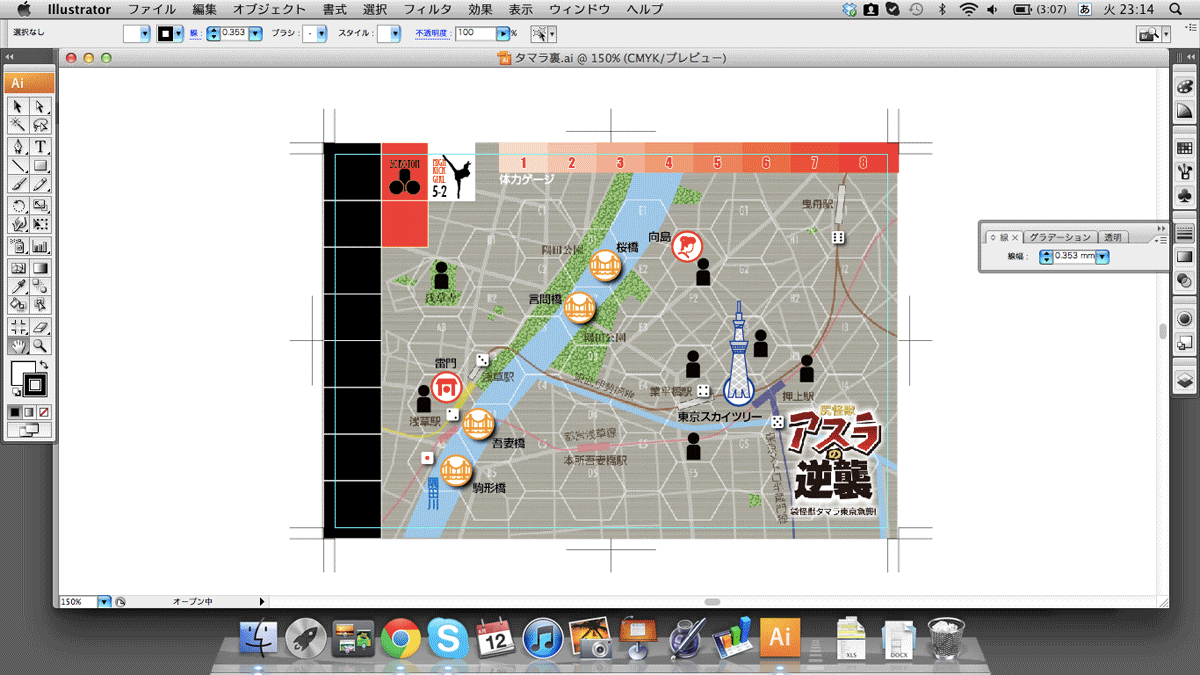Open stroke color dropdown in control bar
This screenshot has height=675, width=1200.
point(180,33)
